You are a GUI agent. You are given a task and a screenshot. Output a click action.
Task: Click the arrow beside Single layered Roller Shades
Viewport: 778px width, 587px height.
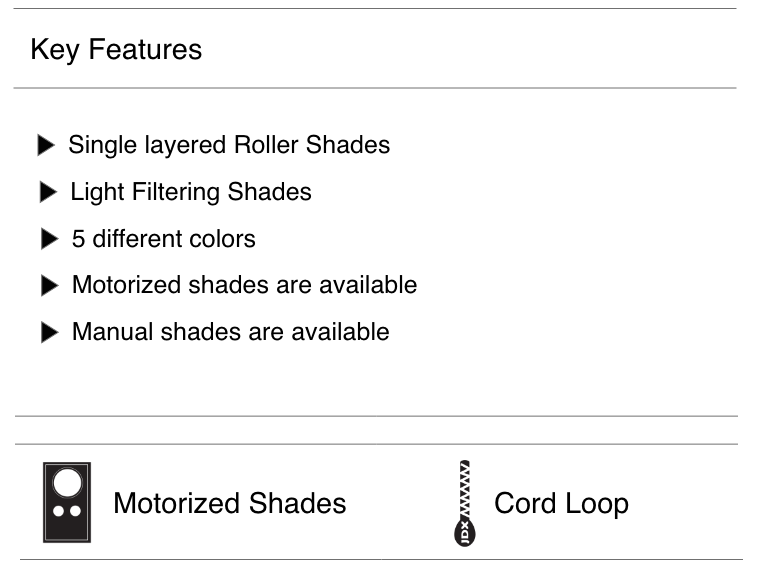tap(46, 146)
